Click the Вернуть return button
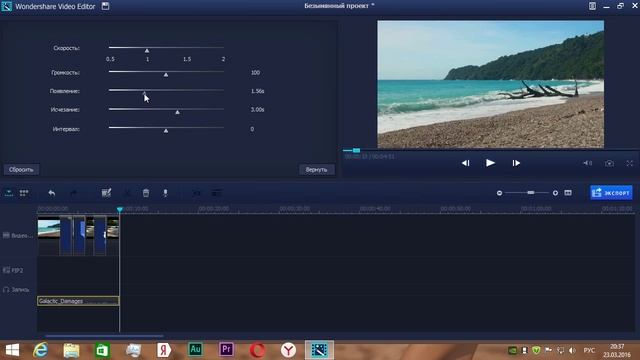 coord(316,169)
